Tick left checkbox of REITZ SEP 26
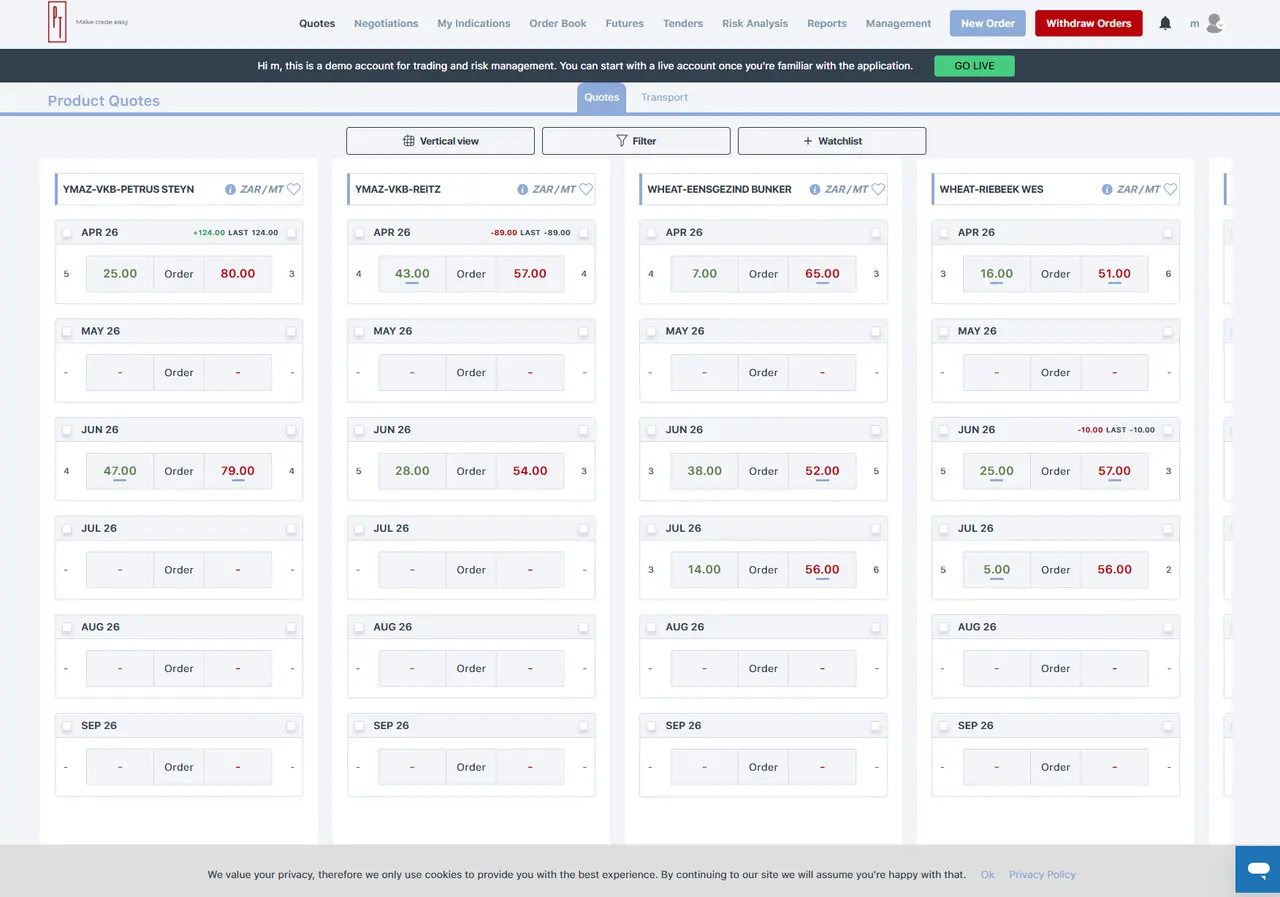1280x897 pixels. 359,726
